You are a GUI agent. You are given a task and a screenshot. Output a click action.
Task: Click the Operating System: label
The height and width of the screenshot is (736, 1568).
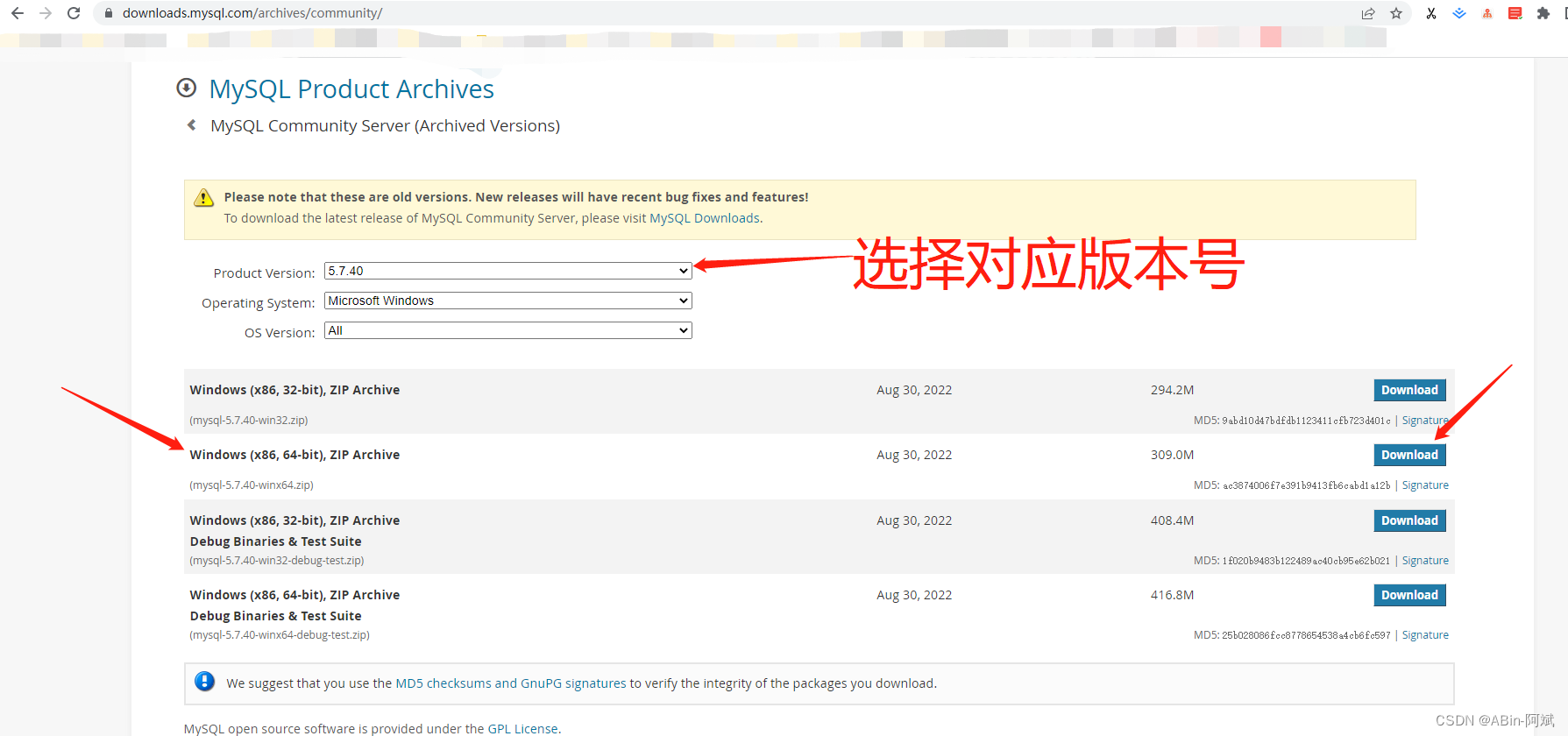pyautogui.click(x=258, y=303)
